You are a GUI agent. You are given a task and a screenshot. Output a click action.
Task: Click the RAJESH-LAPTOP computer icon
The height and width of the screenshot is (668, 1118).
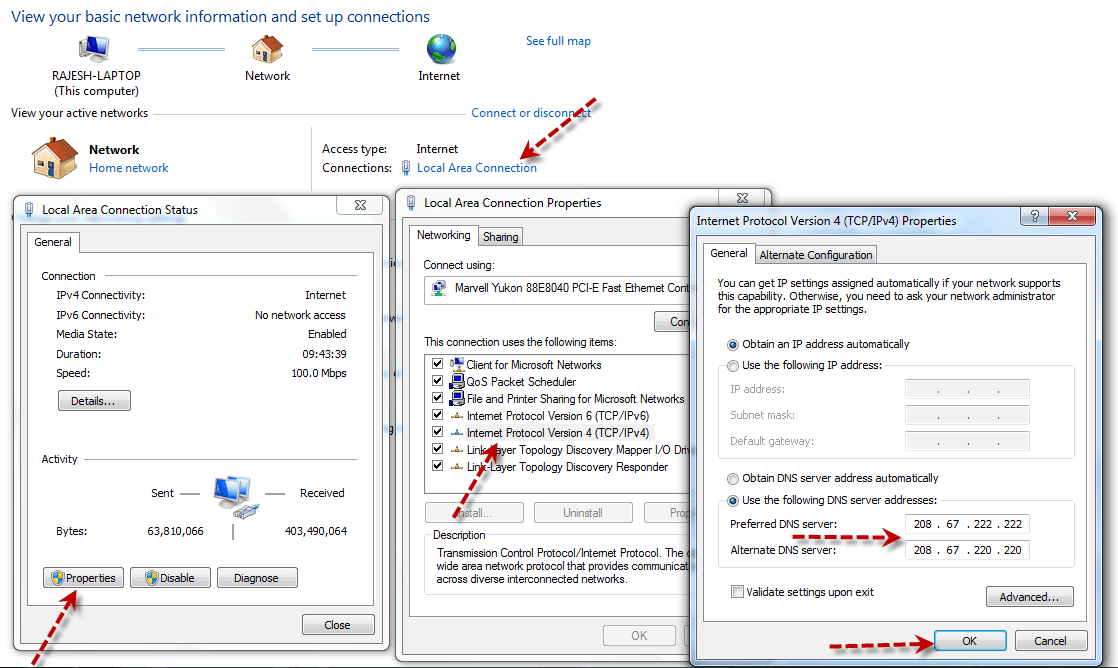[x=96, y=49]
